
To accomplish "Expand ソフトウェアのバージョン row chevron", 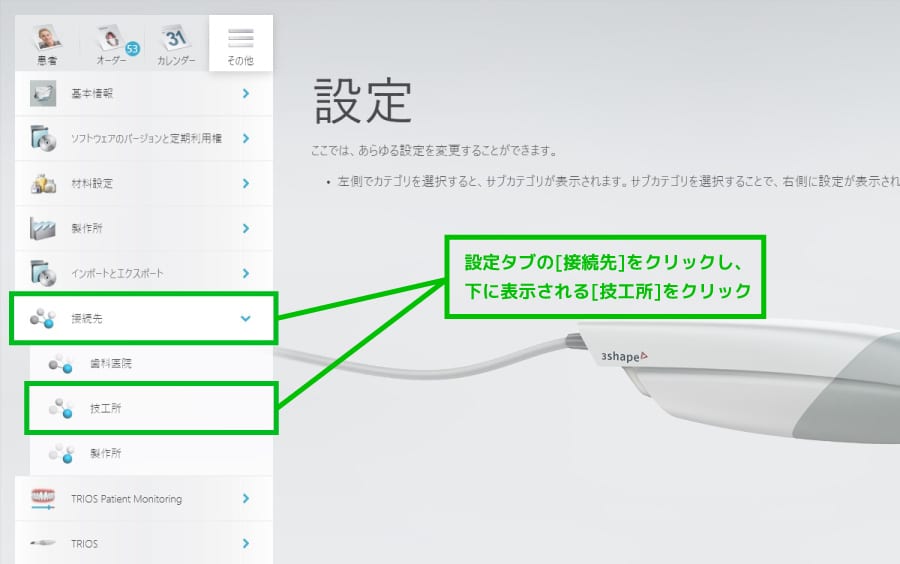I will 246,138.
